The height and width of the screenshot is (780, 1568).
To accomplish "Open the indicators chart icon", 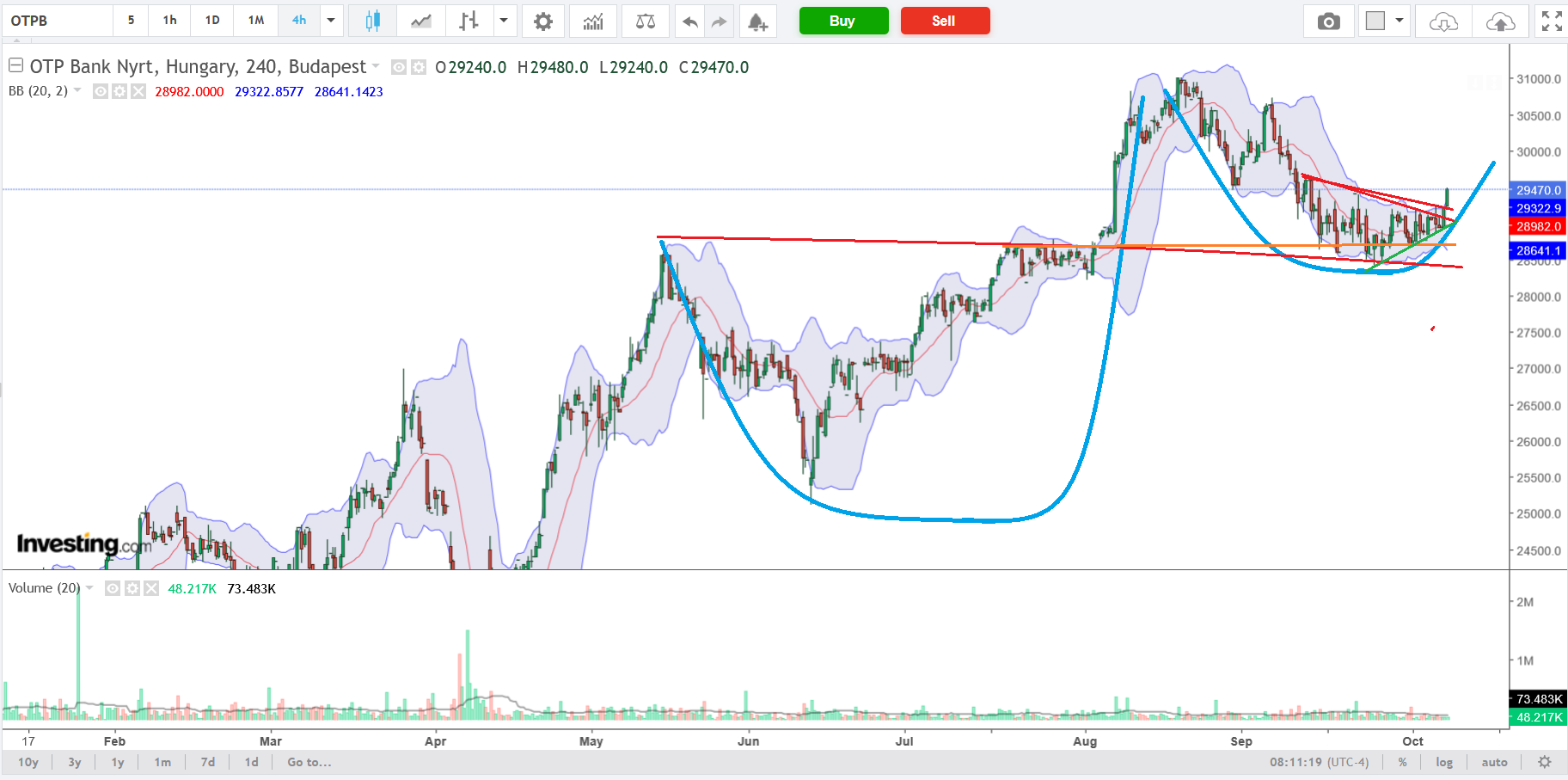I will (593, 21).
